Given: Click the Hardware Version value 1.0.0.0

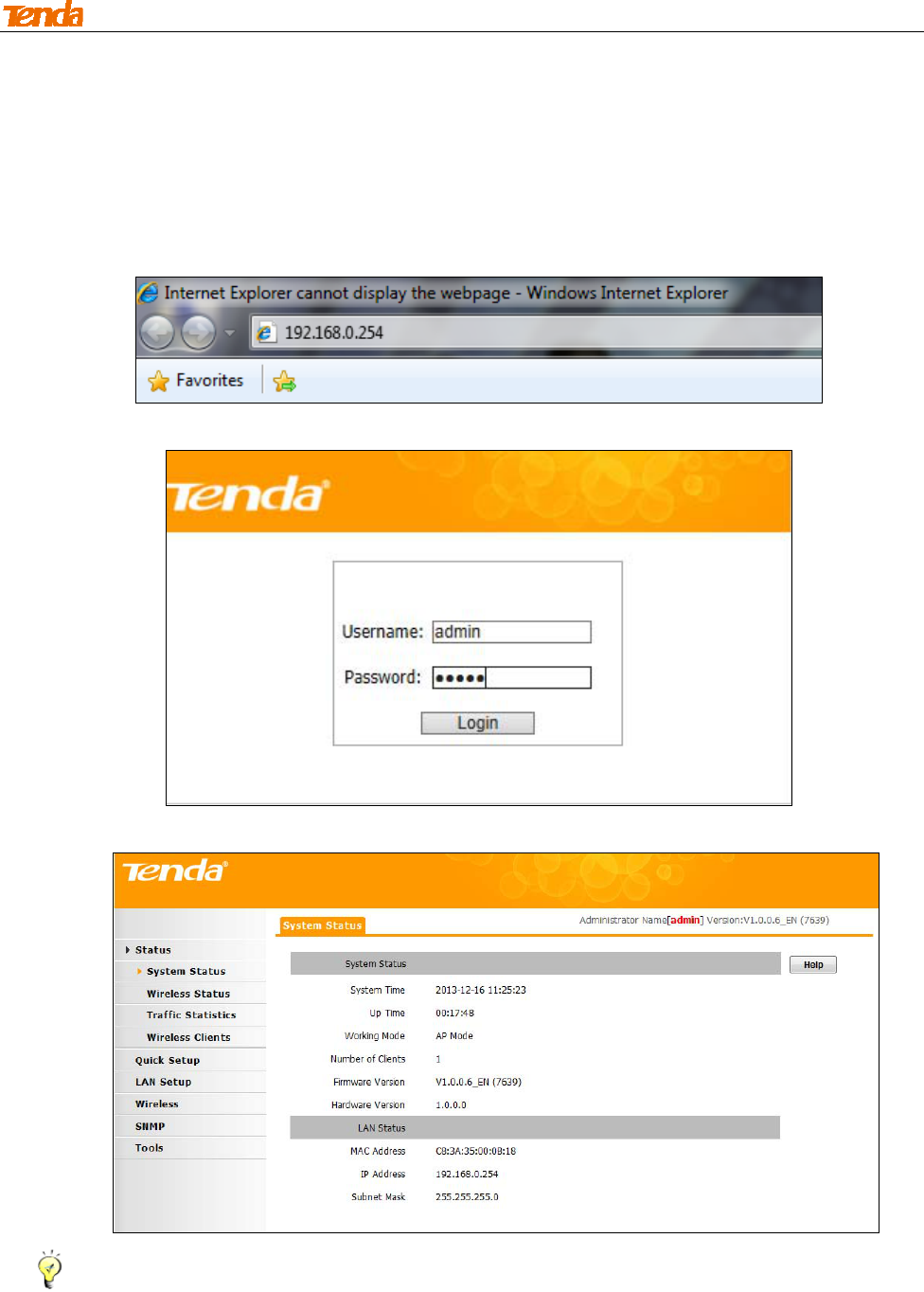Looking at the screenshot, I should [x=451, y=1104].
